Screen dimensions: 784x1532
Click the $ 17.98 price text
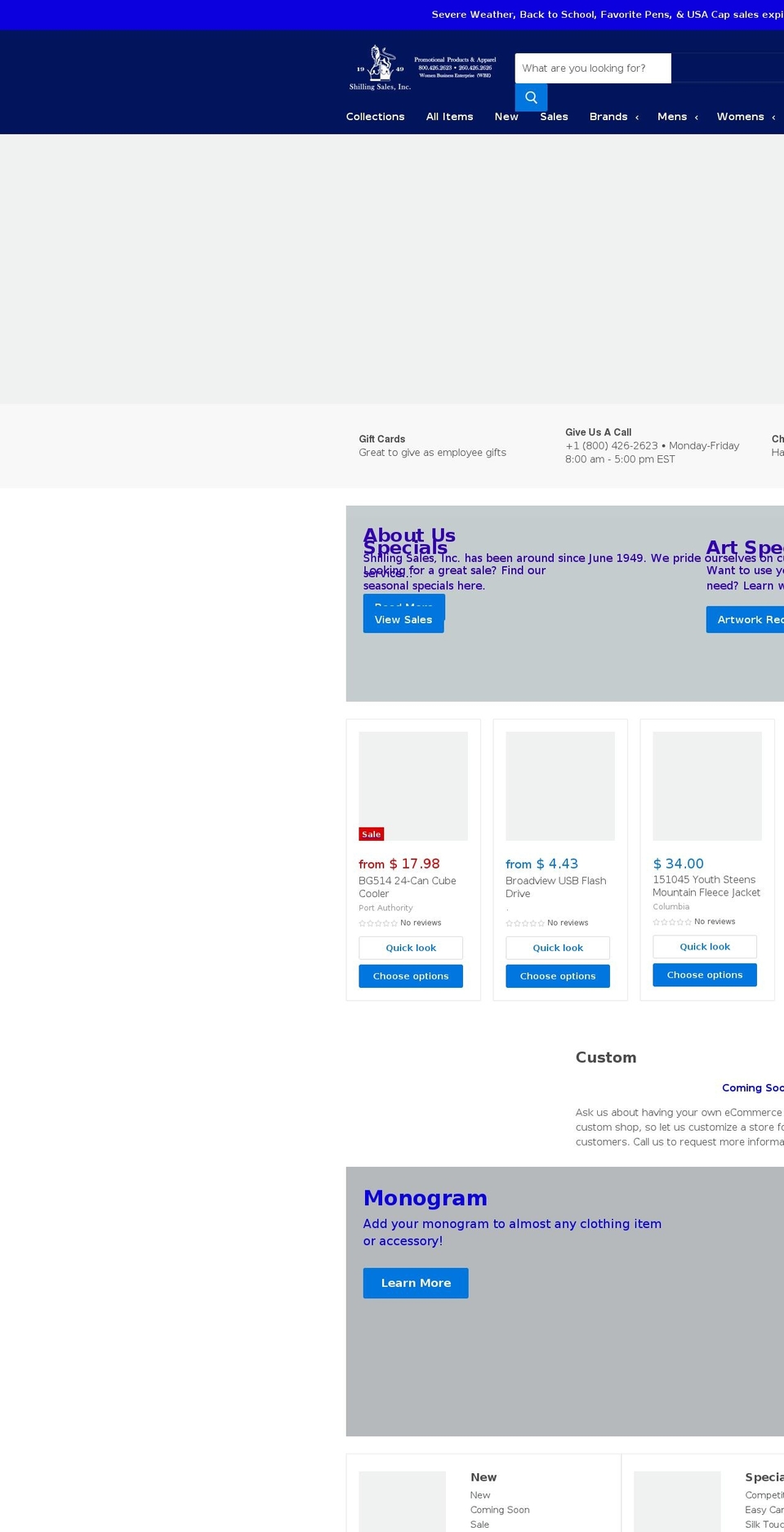[x=415, y=864]
